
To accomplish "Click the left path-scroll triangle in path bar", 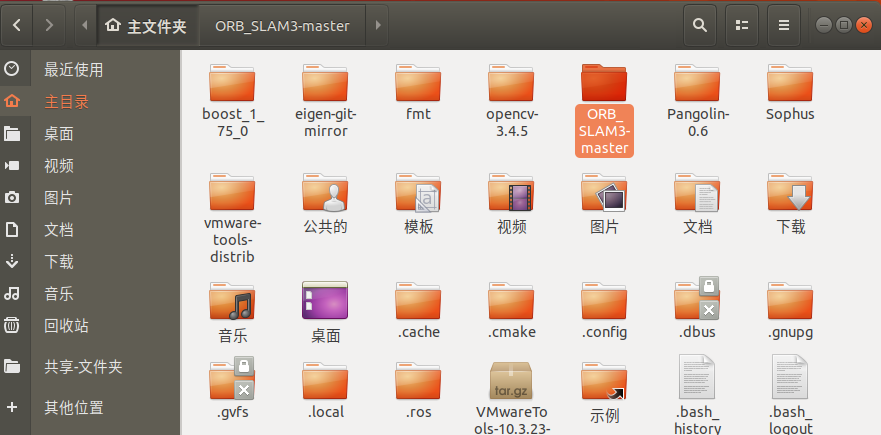I will pyautogui.click(x=85, y=25).
